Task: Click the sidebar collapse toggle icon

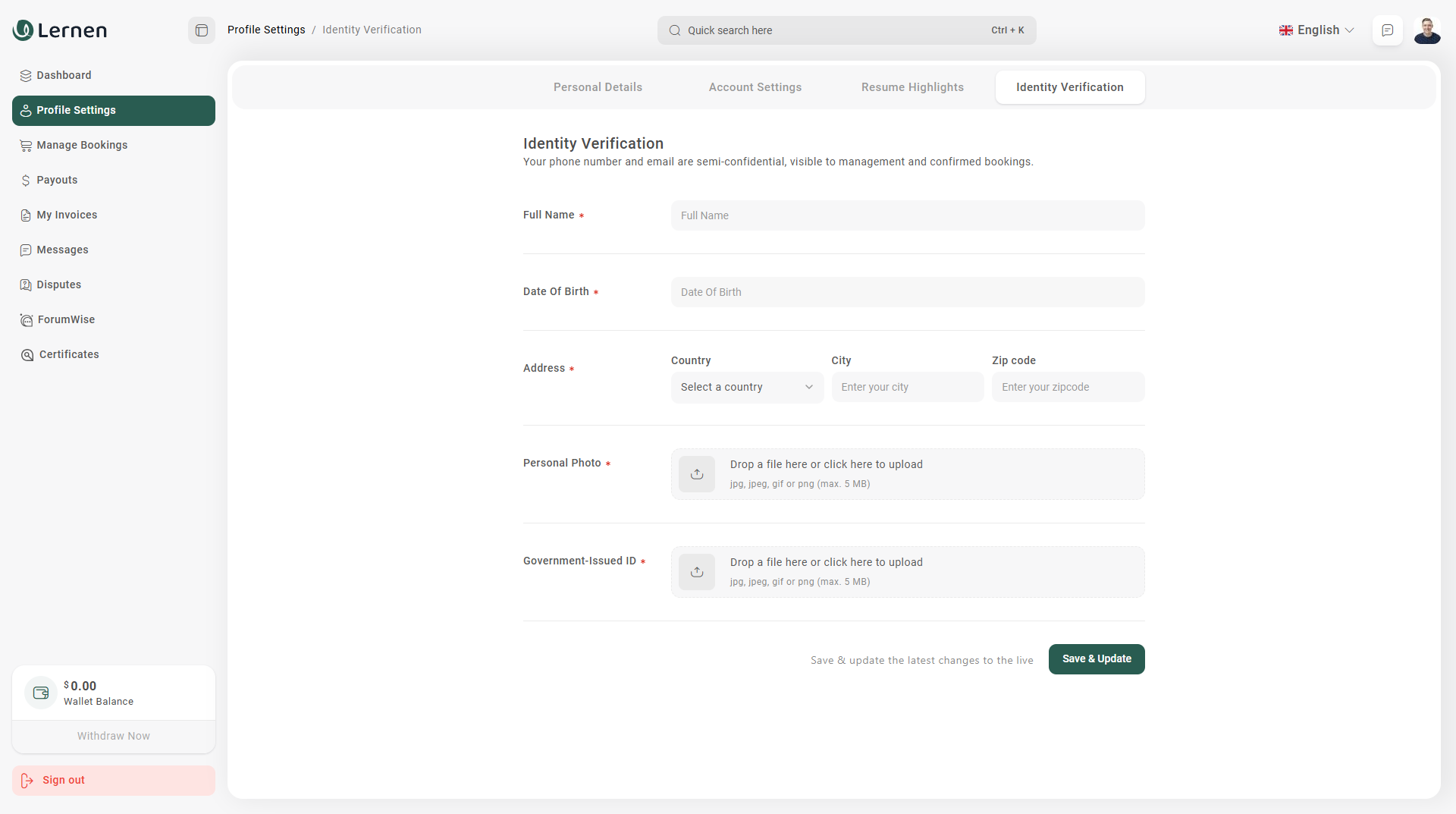Action: (x=202, y=30)
